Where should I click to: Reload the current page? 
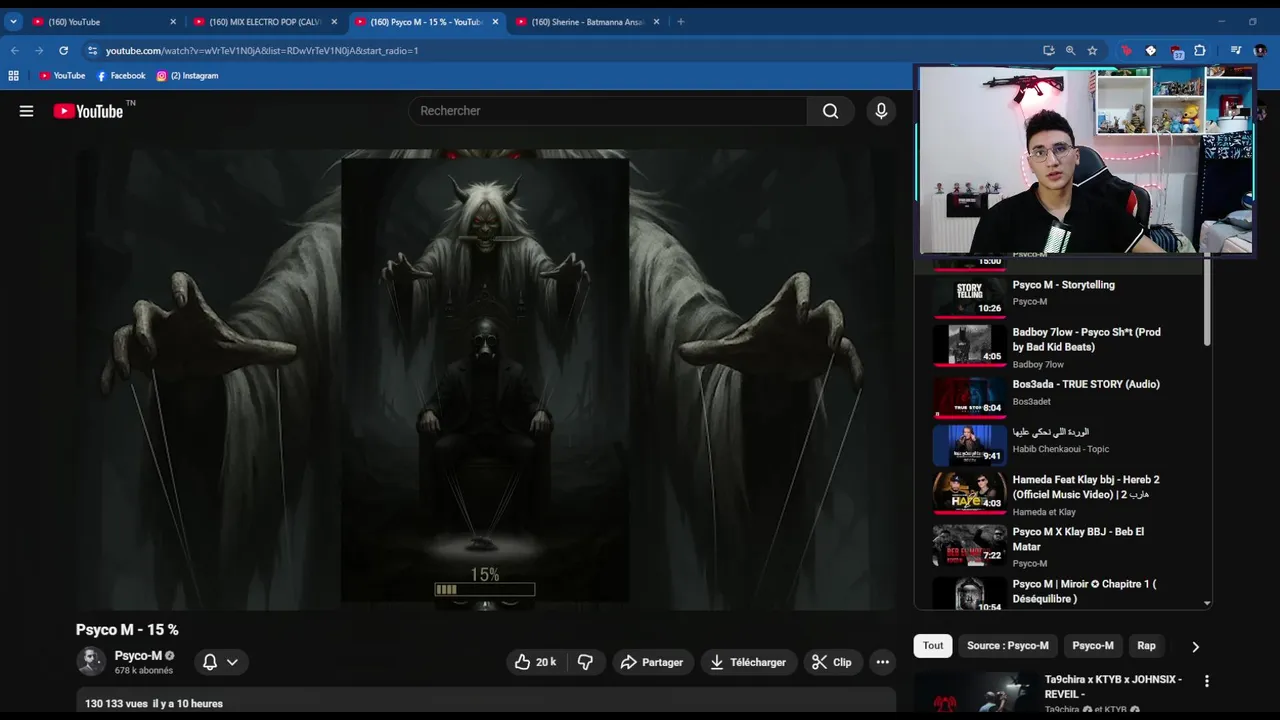[x=64, y=50]
